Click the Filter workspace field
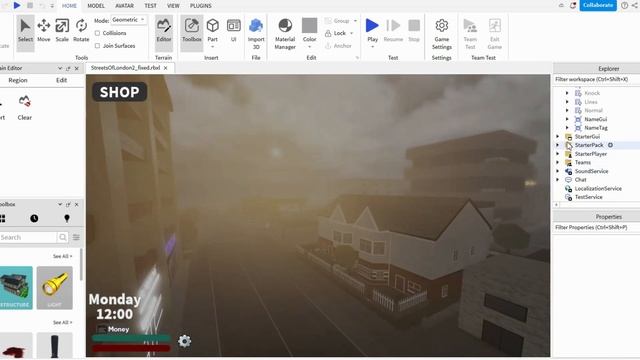This screenshot has height=360, width=640. (x=597, y=79)
